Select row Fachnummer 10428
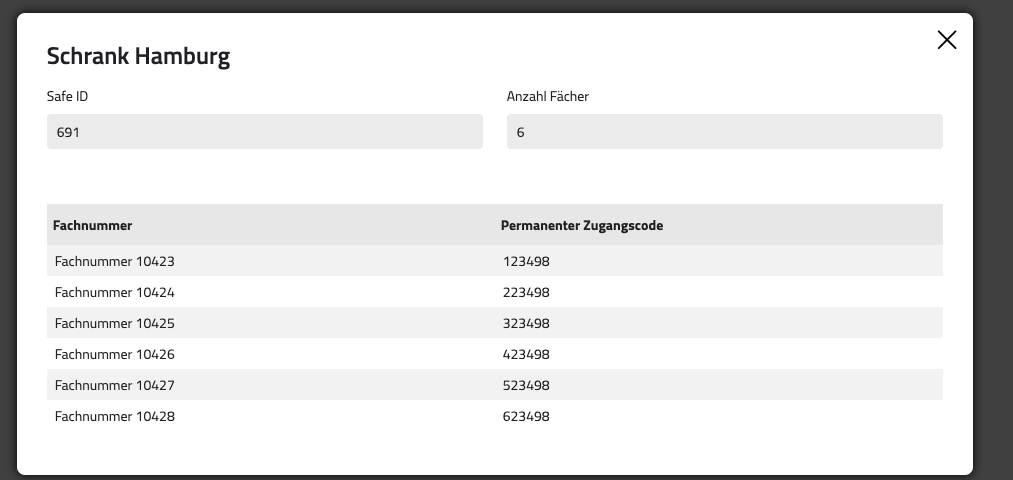The height and width of the screenshot is (480, 1013). 115,416
